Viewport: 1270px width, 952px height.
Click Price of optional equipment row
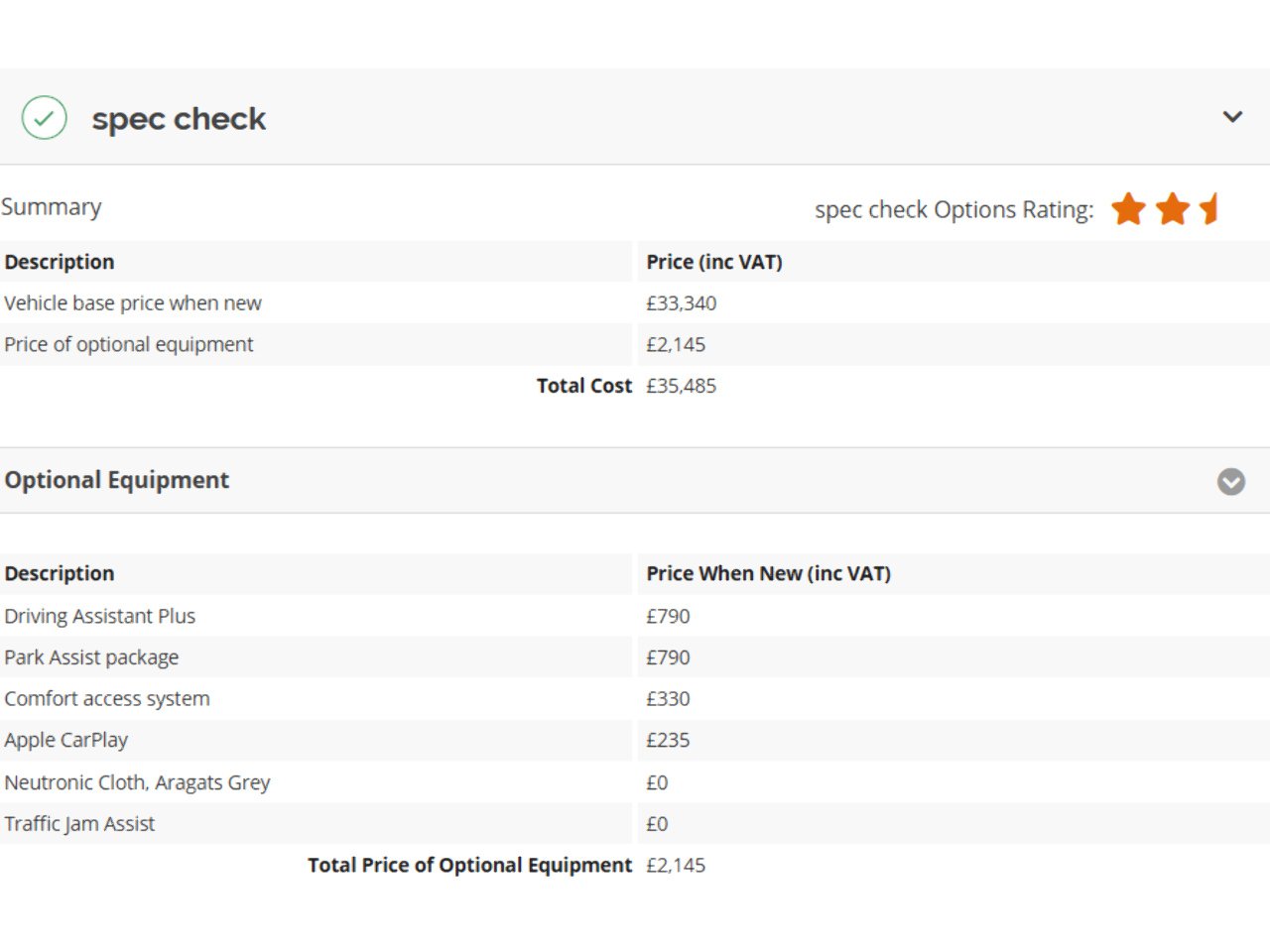point(129,345)
